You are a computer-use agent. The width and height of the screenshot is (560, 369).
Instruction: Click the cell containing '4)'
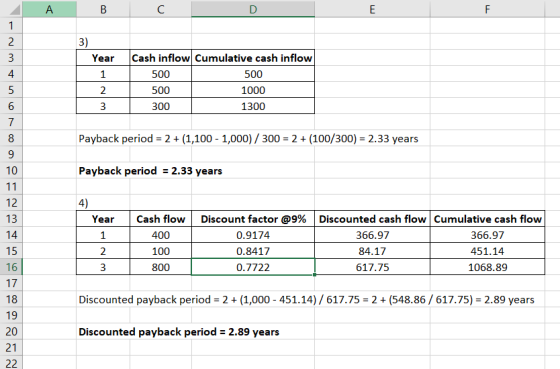click(x=103, y=203)
